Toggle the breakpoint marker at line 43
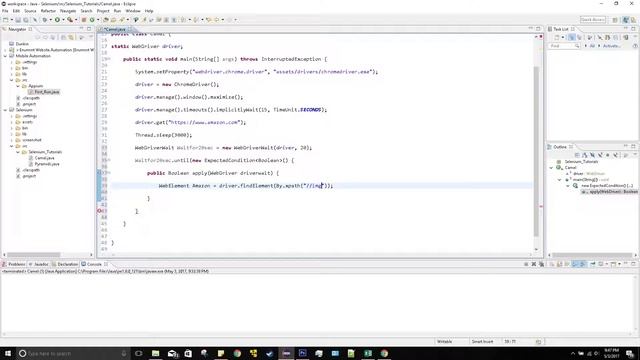 point(99,211)
